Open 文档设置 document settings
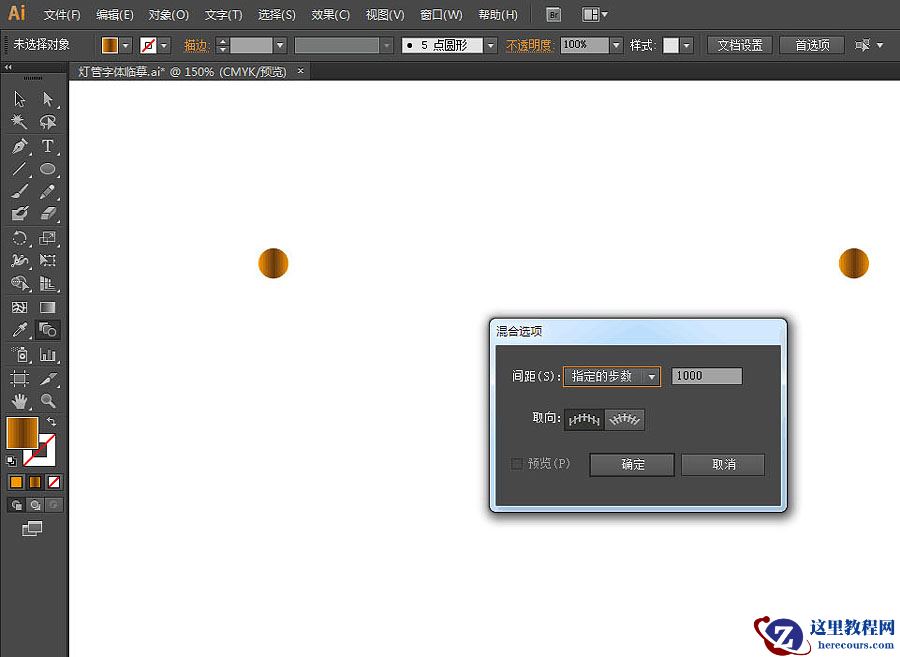The width and height of the screenshot is (900, 657). click(x=738, y=44)
